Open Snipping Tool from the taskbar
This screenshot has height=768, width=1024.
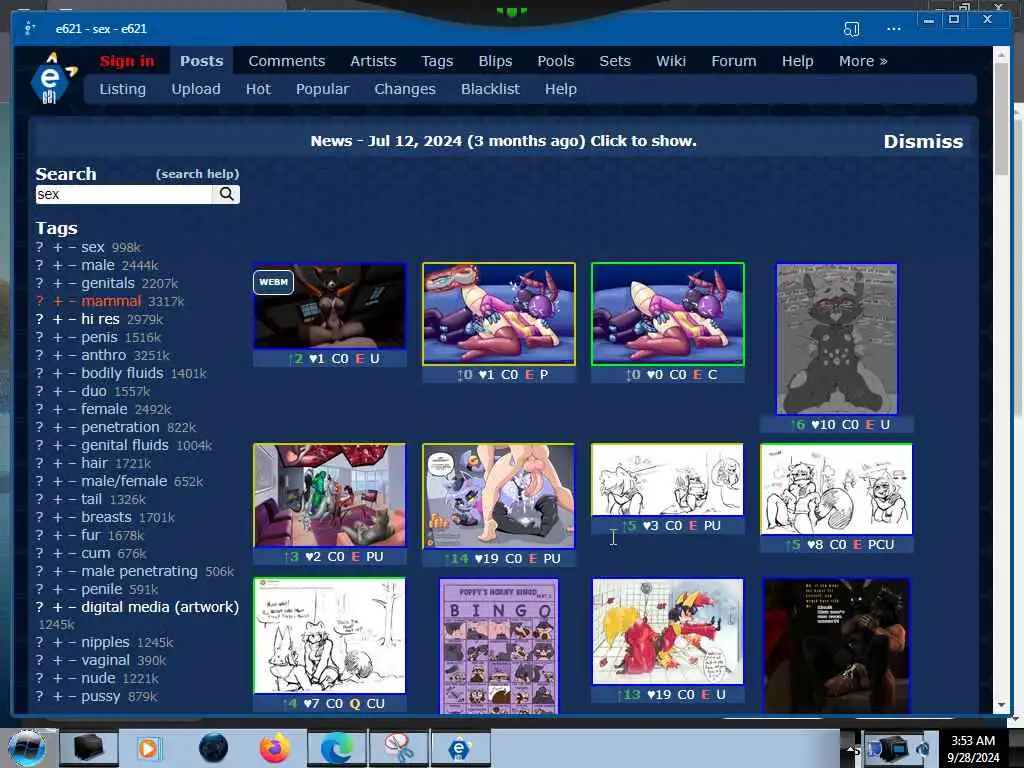[399, 748]
